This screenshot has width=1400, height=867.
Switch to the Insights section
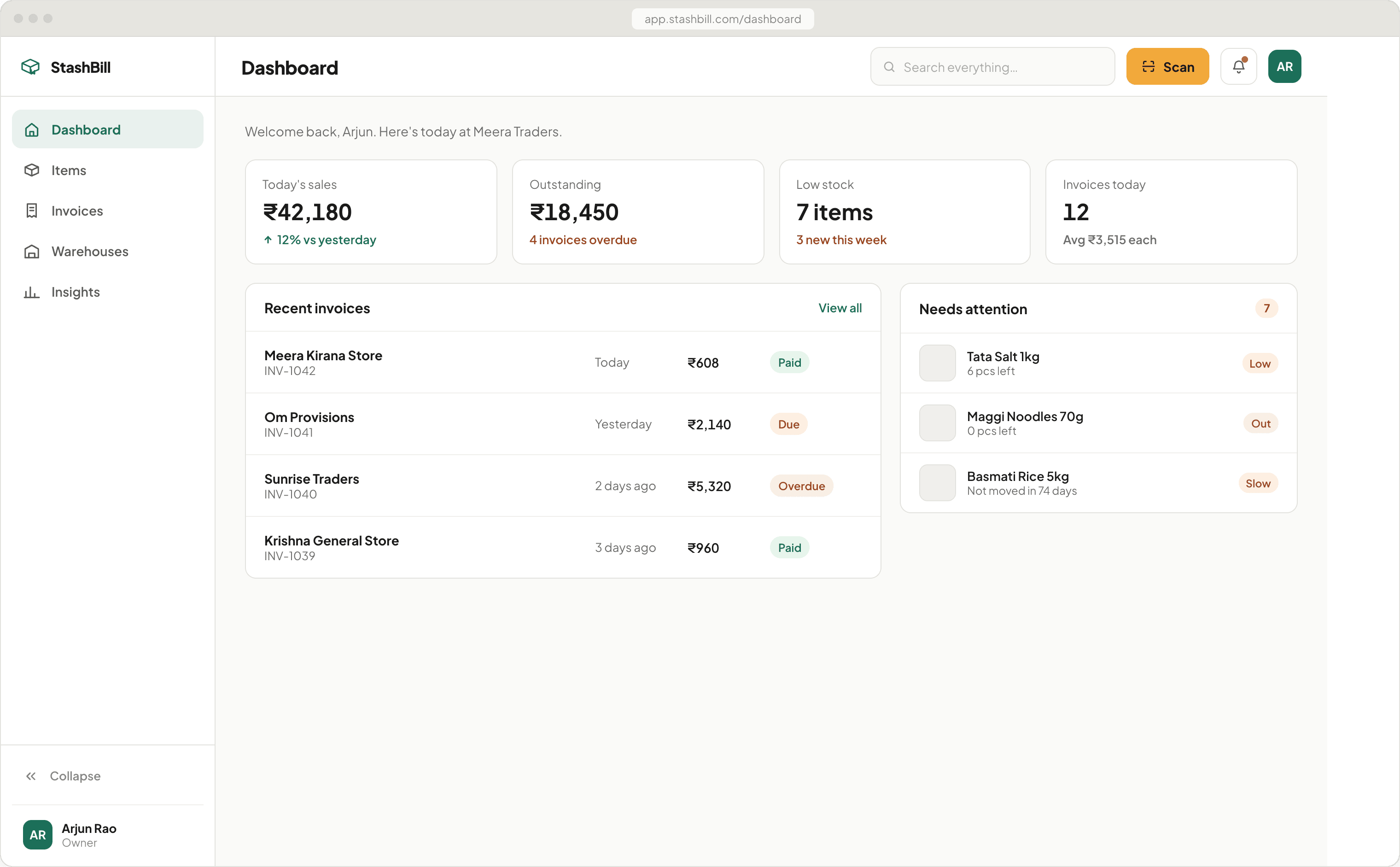[x=108, y=293]
